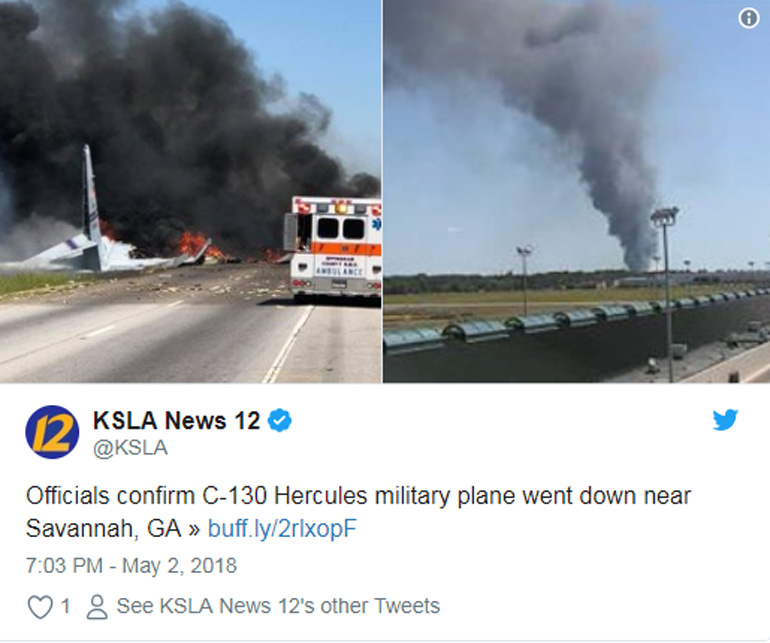Open the 7:03 PM - May 2, 2018 timestamp
Viewport: 770px width, 643px height.
pyautogui.click(x=131, y=565)
